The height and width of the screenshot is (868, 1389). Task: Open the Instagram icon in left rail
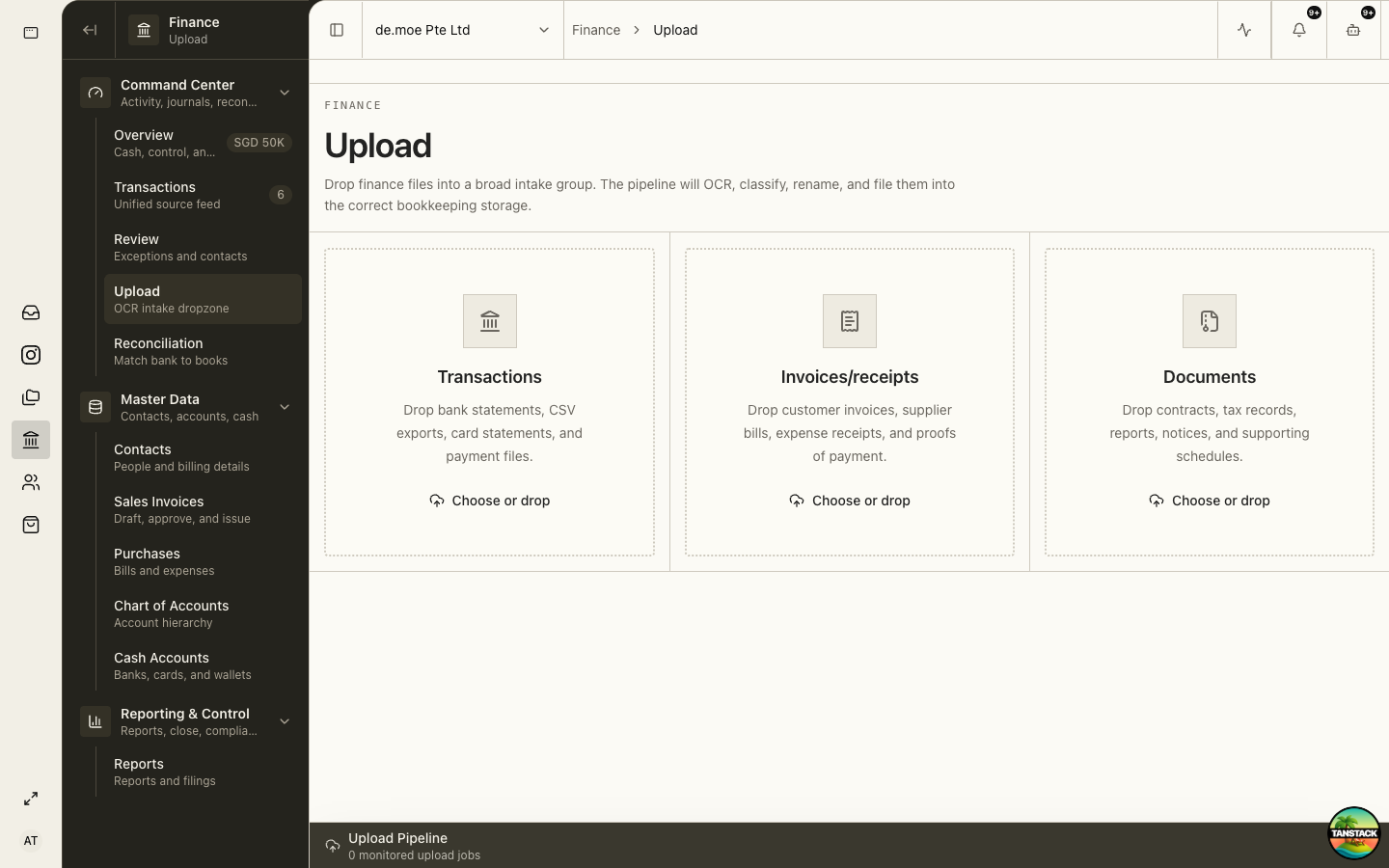pos(31,355)
